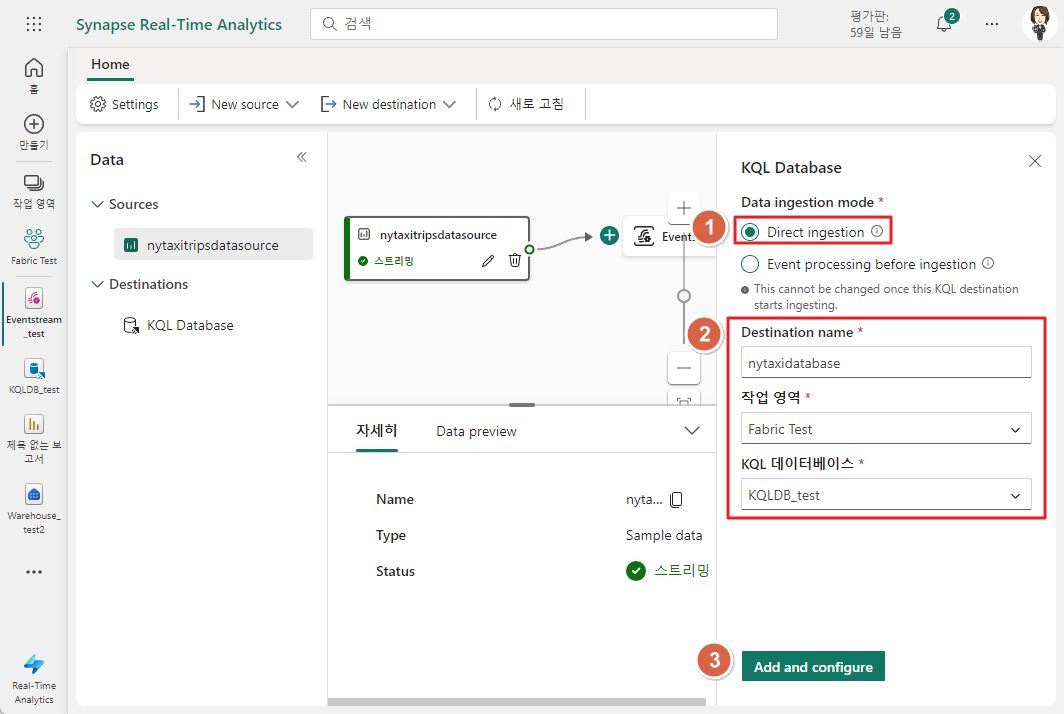This screenshot has width=1064, height=714.
Task: Select nytaxitripsdatasource in Sources tree
Action: click(x=213, y=245)
